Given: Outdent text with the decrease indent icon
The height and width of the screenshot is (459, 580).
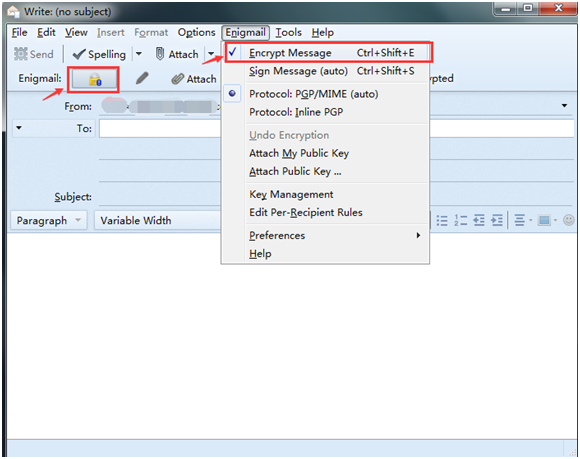Looking at the screenshot, I should click(479, 220).
